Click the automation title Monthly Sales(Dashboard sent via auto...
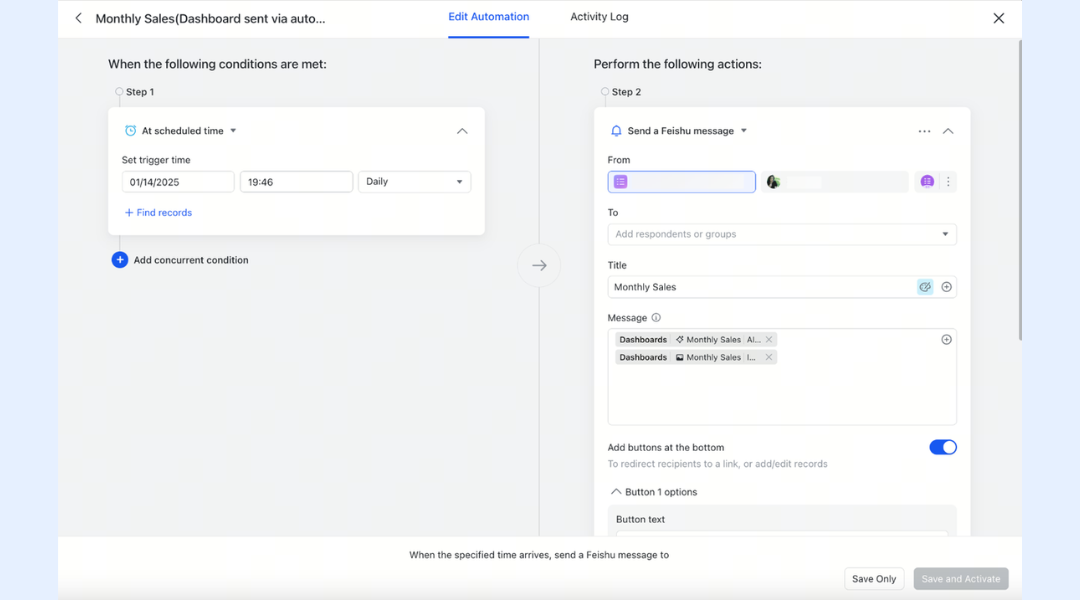This screenshot has height=600, width=1080. [x=210, y=19]
